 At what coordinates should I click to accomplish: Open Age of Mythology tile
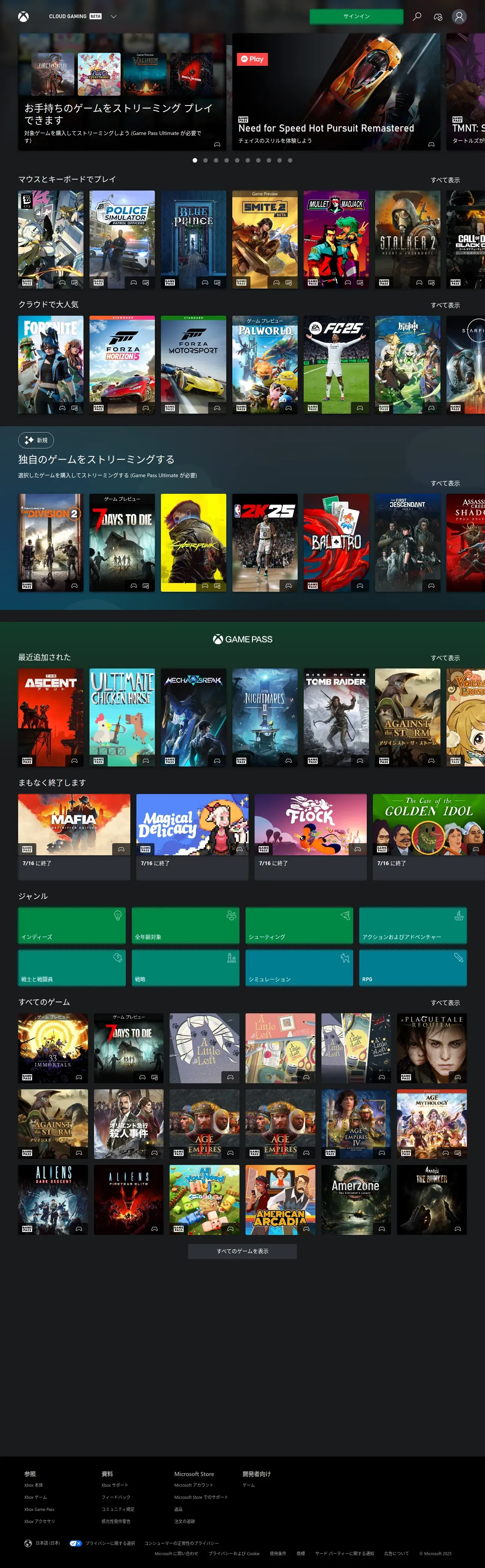point(431,1124)
